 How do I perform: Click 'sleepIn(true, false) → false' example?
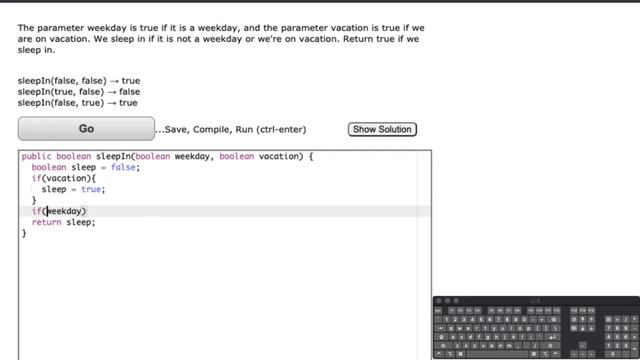(79, 91)
